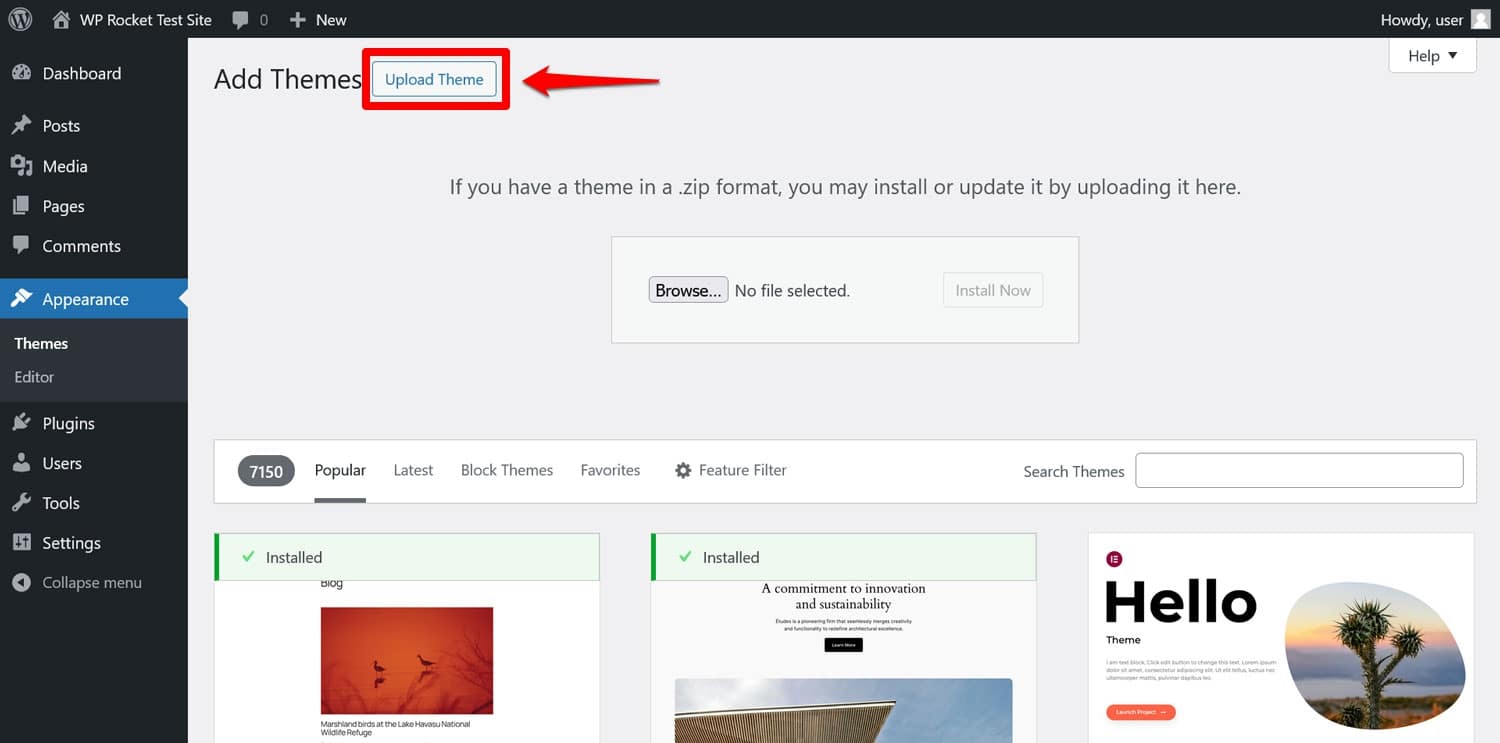Click the Search Themes input field
This screenshot has height=743, width=1500.
pos(1299,470)
